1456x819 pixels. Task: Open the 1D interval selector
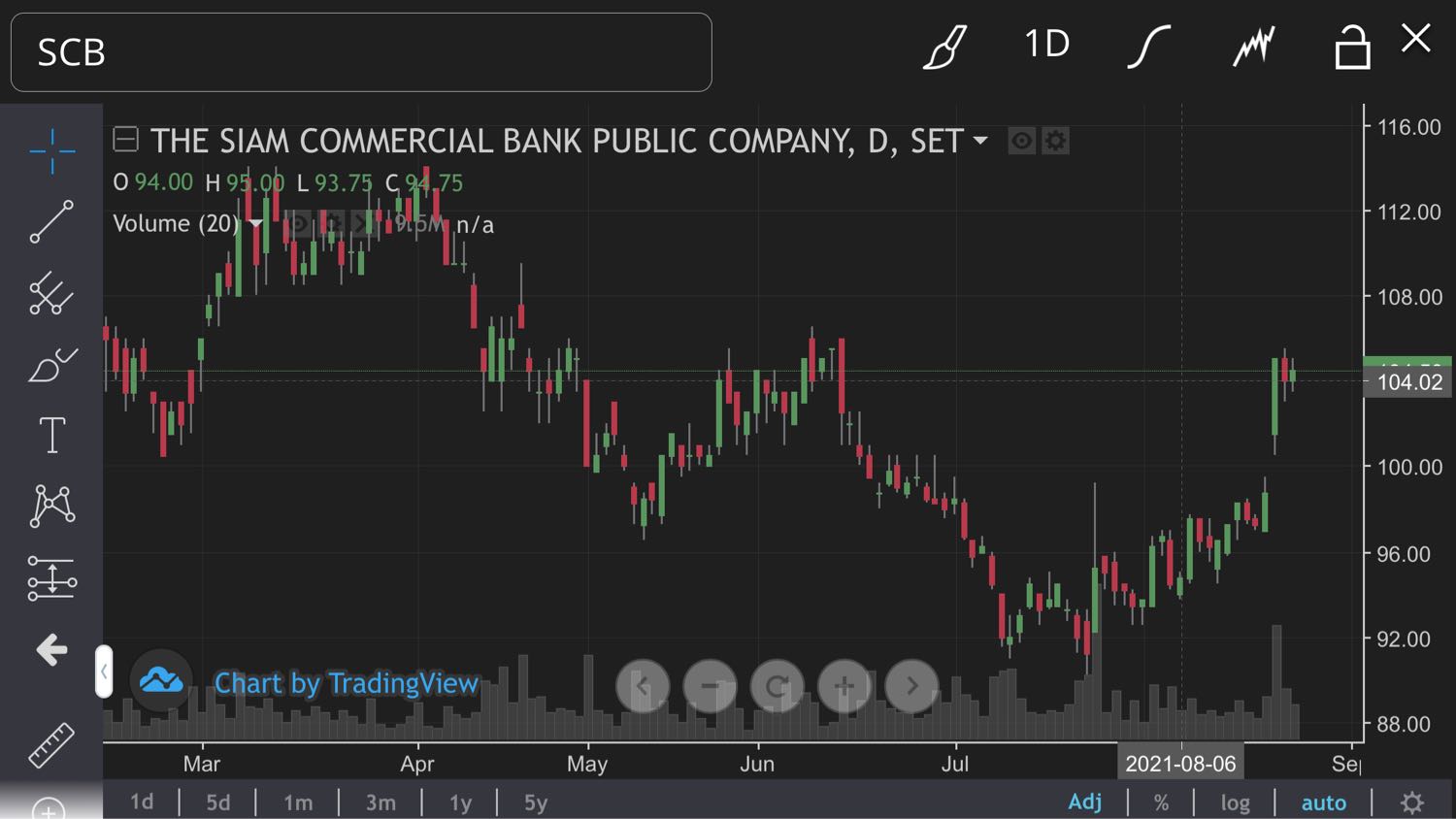(x=1047, y=44)
